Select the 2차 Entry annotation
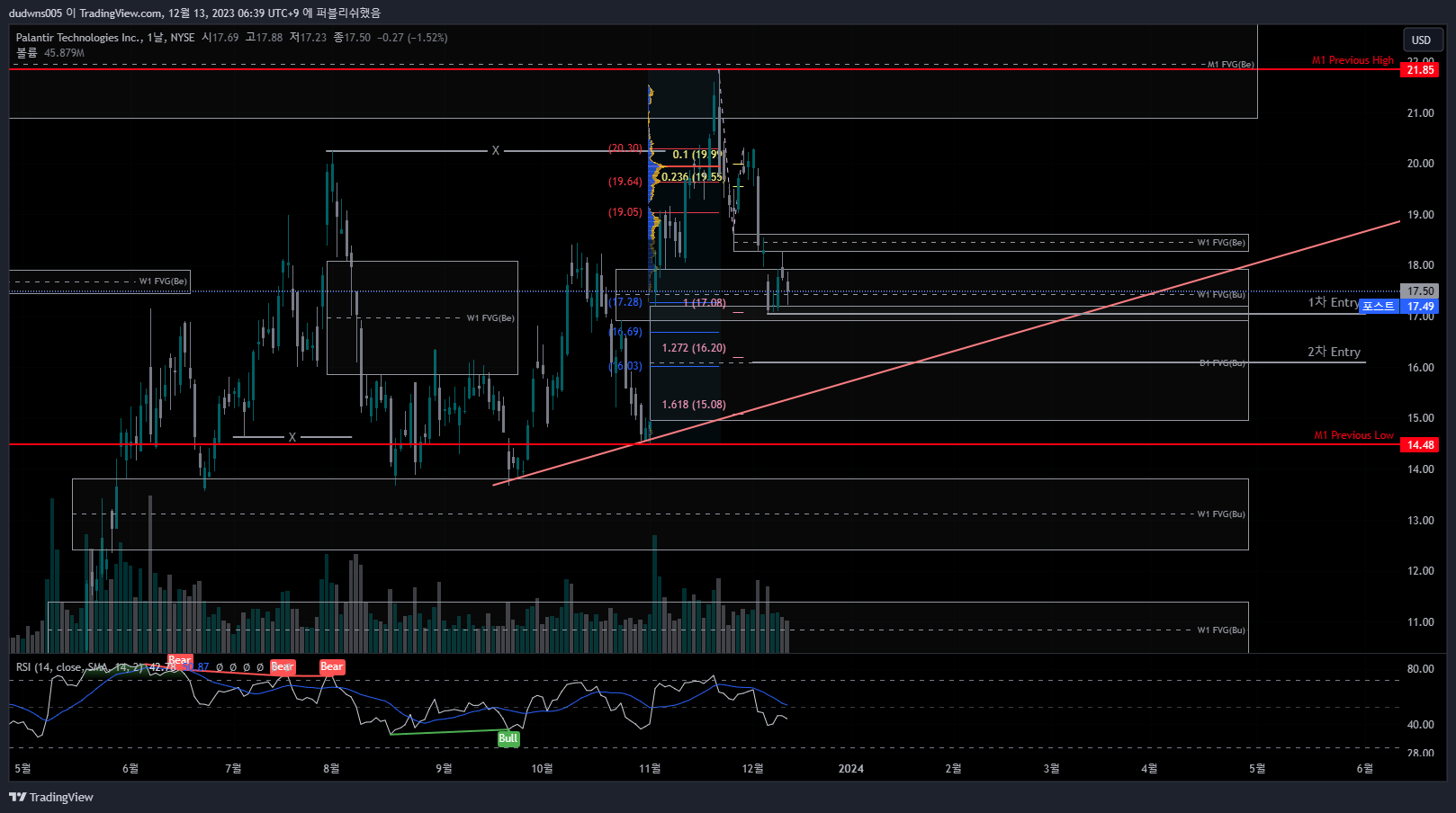 coord(1334,352)
